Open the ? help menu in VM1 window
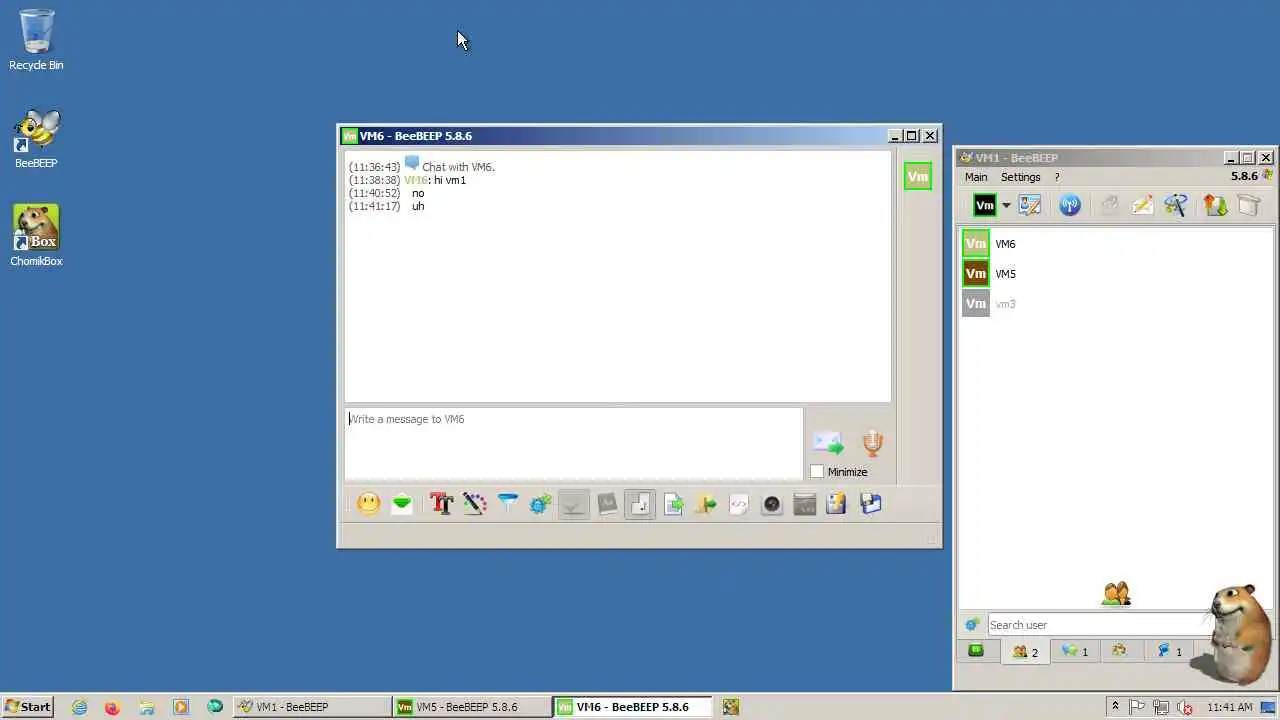Image resolution: width=1280 pixels, height=720 pixels. (x=1057, y=177)
